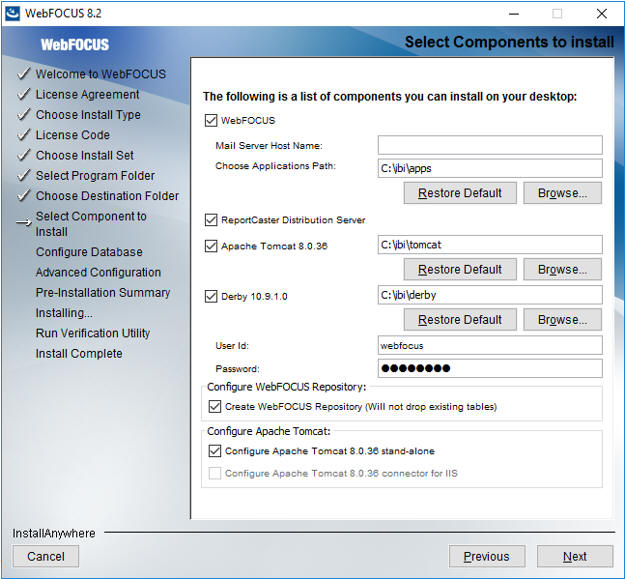Focus the Mail Server Host Name field

click(x=490, y=145)
